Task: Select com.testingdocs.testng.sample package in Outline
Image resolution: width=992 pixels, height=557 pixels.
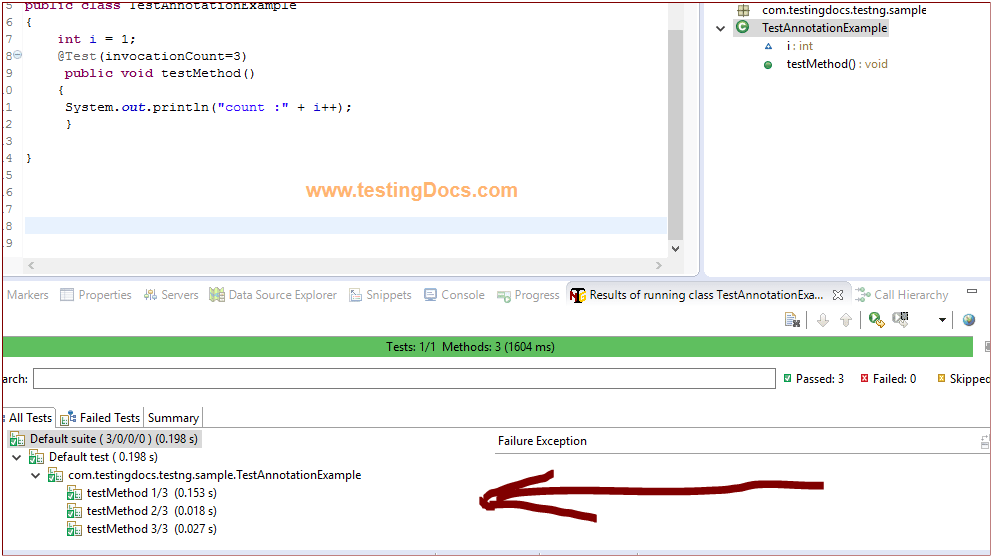Action: click(x=844, y=10)
